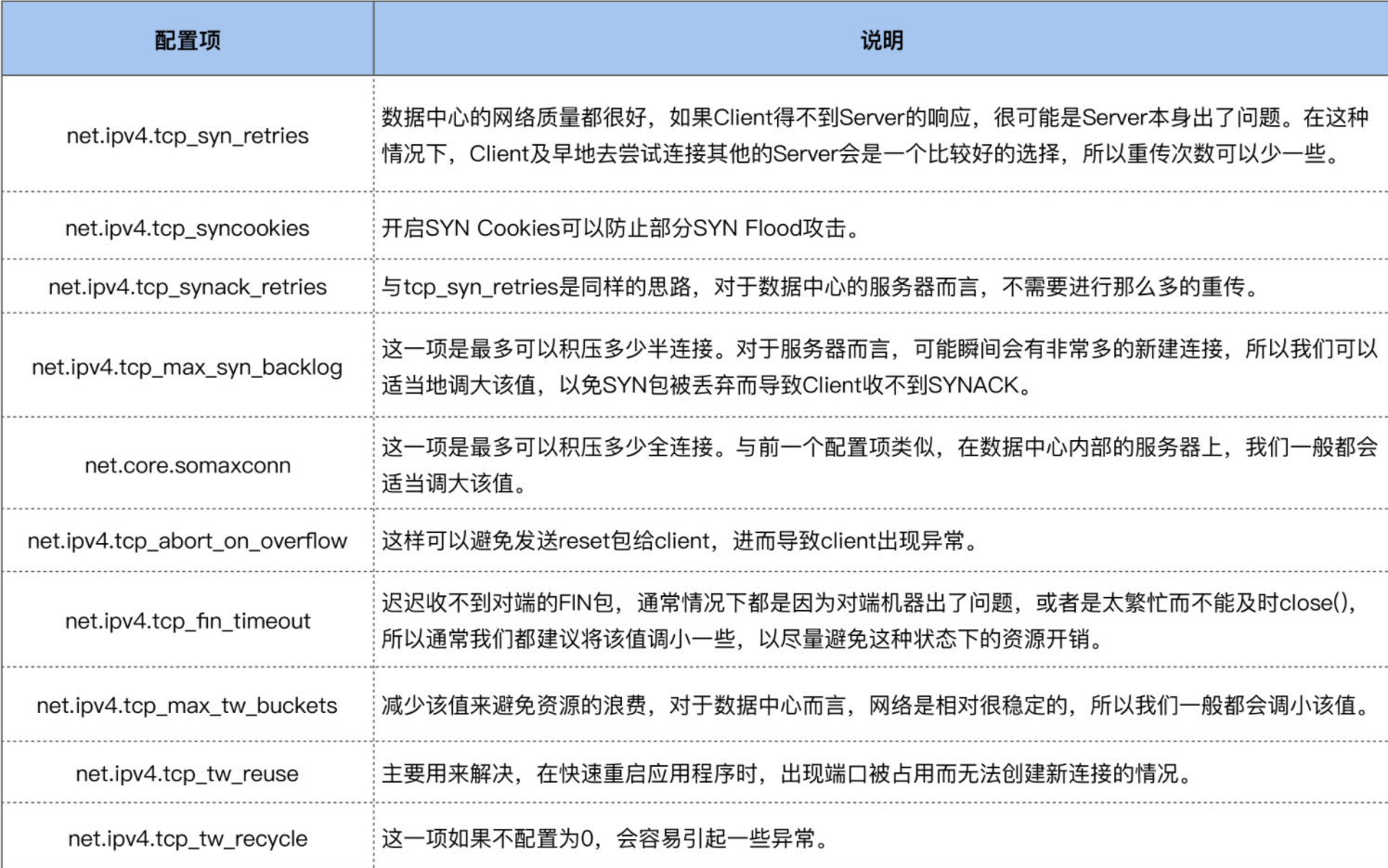
Task: Select the net.ipv4.tcp_synack_retries cell
Action: (x=188, y=287)
